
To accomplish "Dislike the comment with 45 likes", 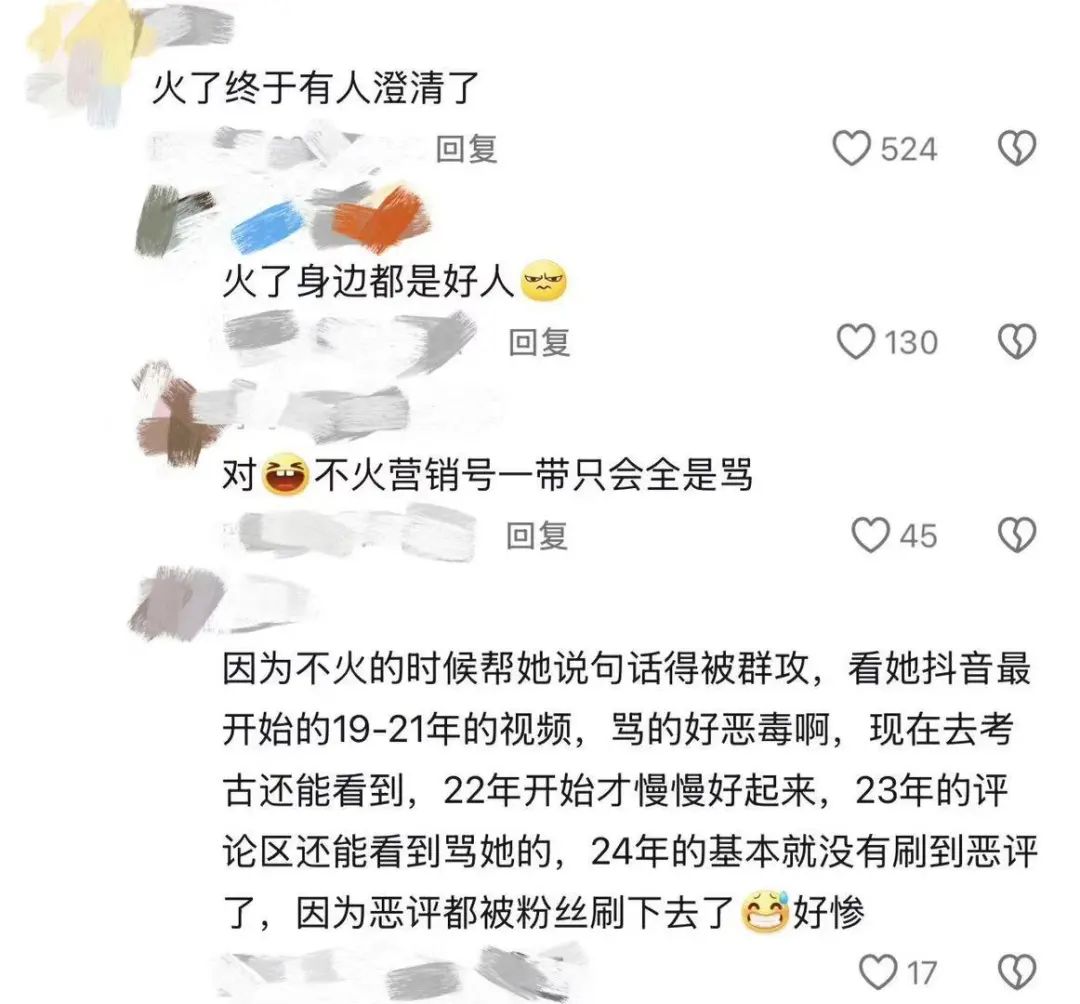I will pos(1017,535).
